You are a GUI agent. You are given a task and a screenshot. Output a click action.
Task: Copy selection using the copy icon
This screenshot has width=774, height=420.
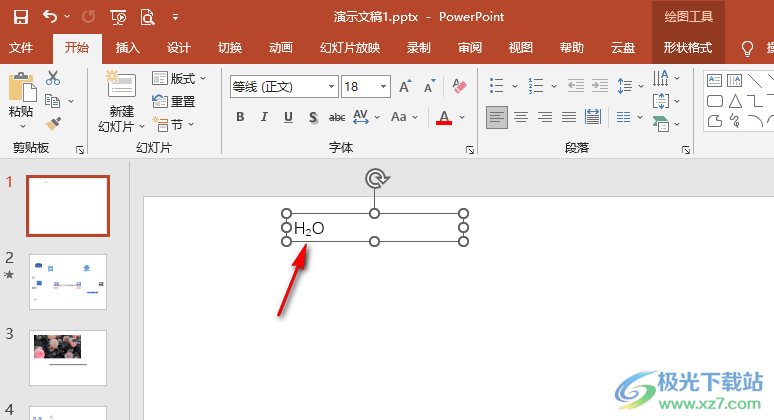click(x=53, y=101)
